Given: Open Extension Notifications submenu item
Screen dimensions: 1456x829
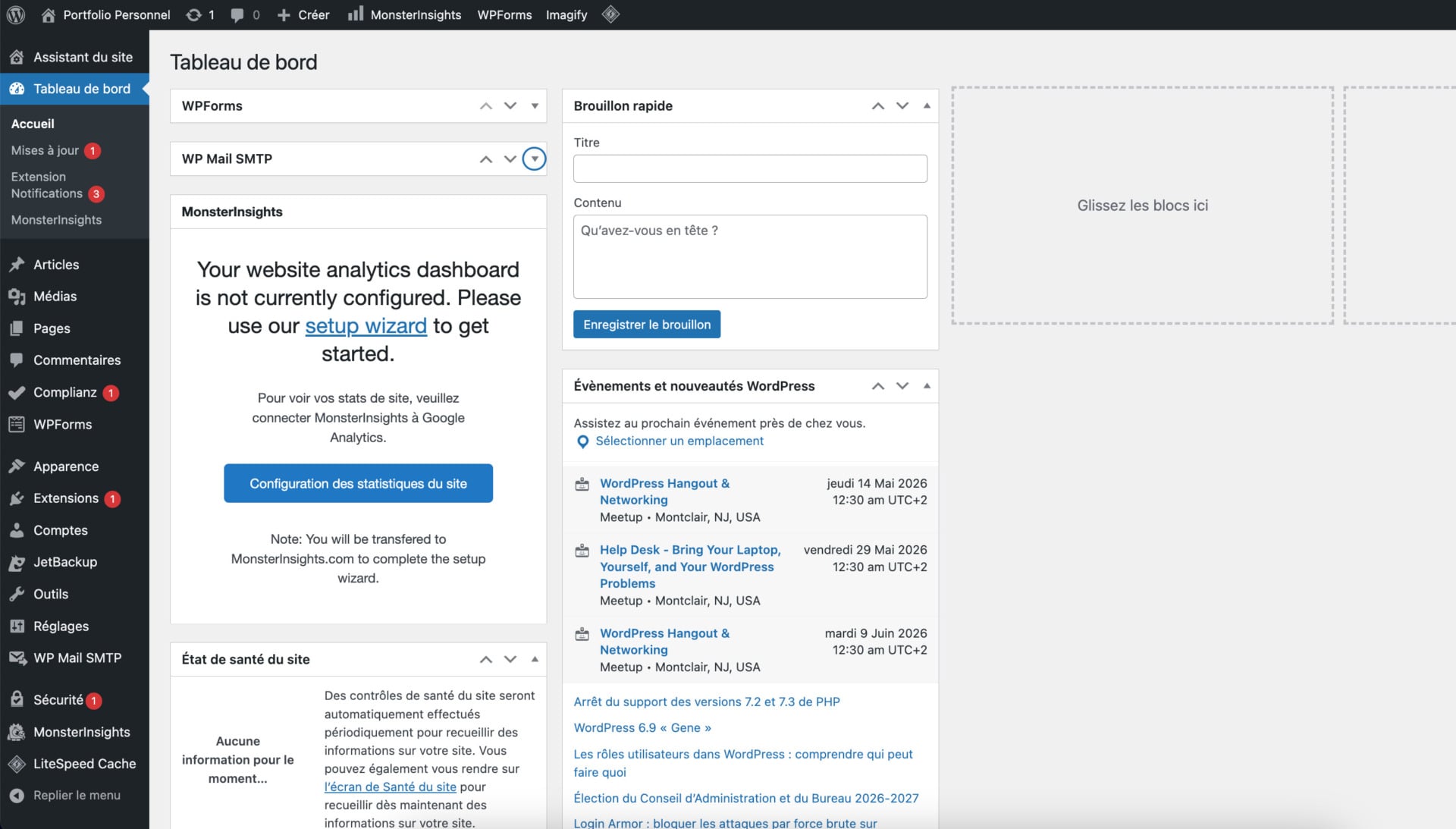Looking at the screenshot, I should tap(47, 185).
